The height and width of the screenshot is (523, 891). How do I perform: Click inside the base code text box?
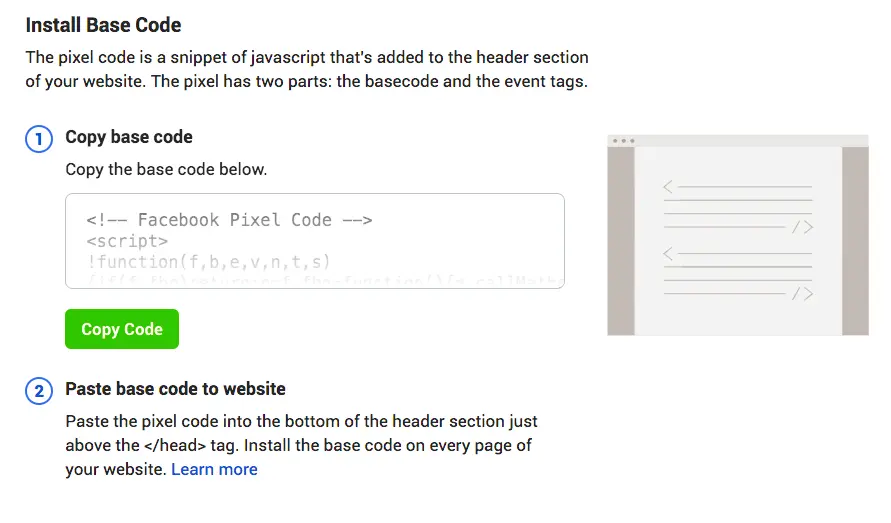coord(314,240)
